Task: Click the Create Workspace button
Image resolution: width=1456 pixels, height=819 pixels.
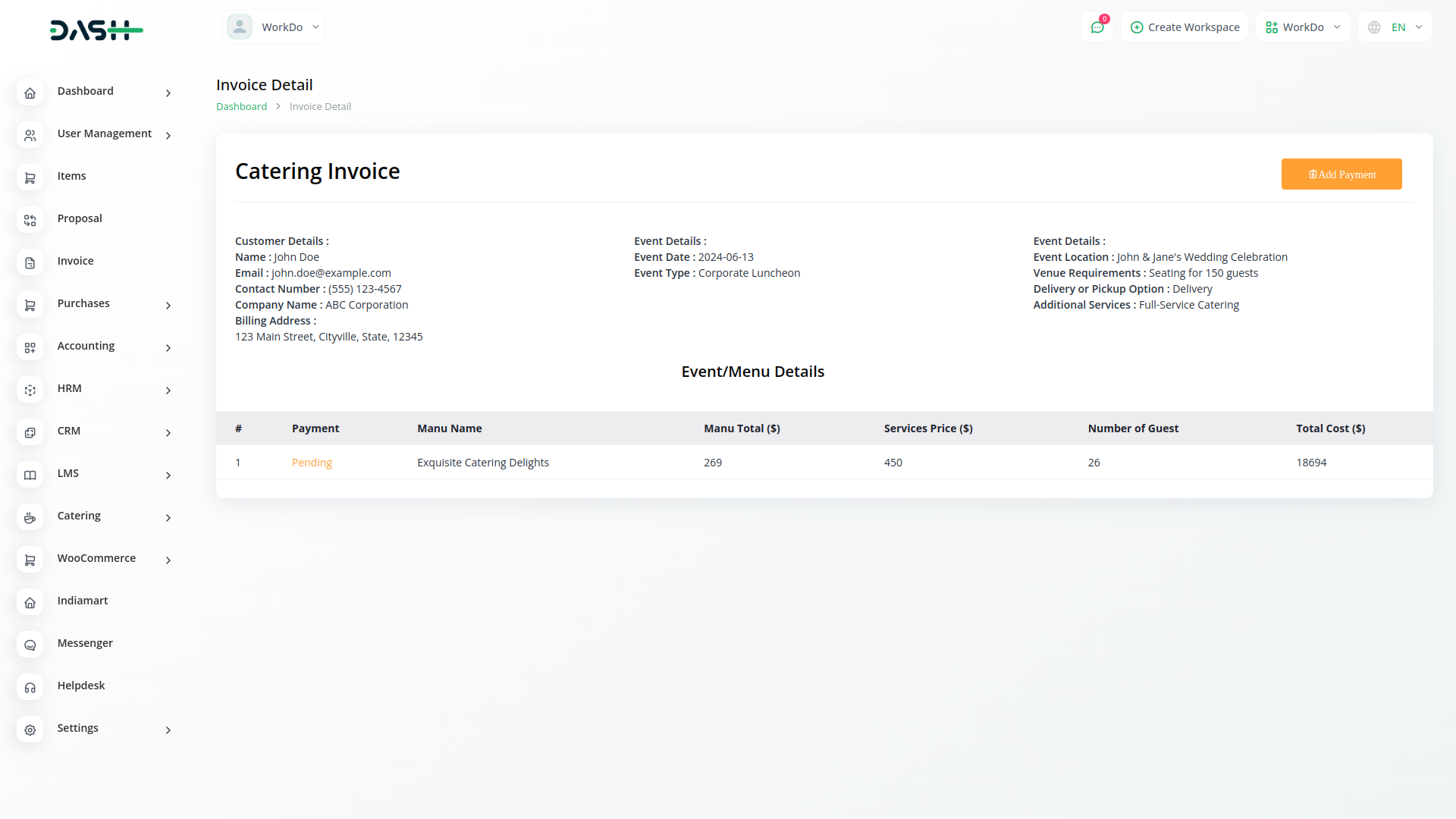Action: [1185, 27]
